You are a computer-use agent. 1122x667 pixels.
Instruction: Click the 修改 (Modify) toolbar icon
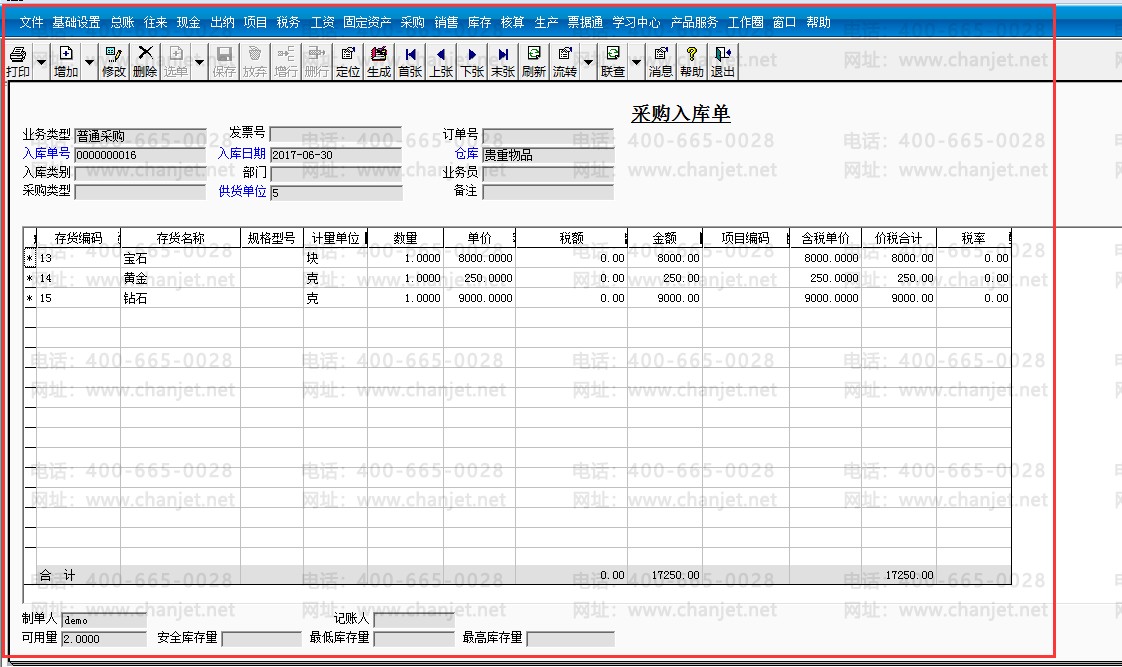114,61
